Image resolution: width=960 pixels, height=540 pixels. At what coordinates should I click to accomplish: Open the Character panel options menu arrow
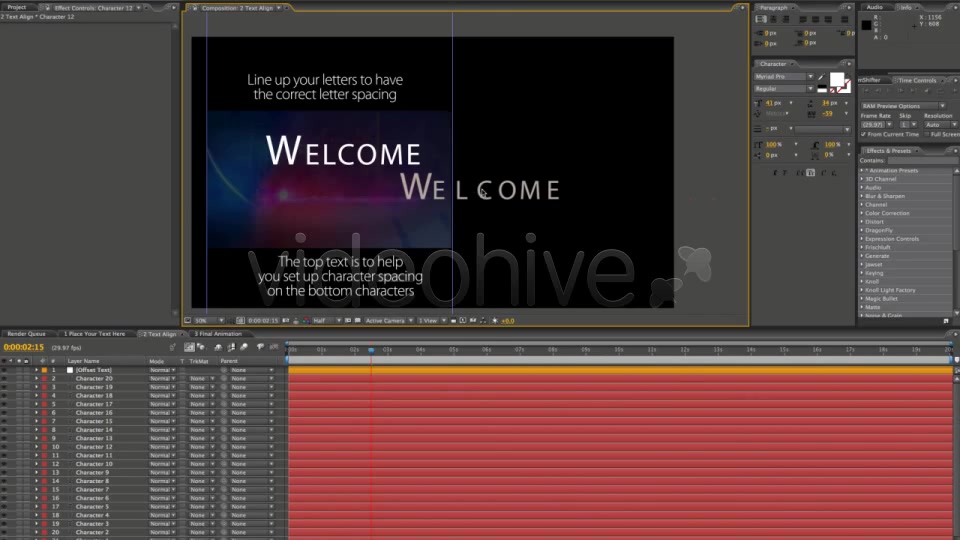[x=849, y=64]
